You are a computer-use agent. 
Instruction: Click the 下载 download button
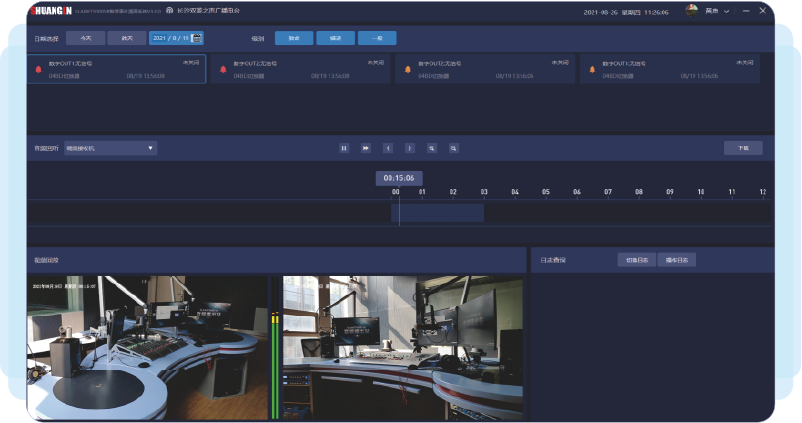(743, 148)
